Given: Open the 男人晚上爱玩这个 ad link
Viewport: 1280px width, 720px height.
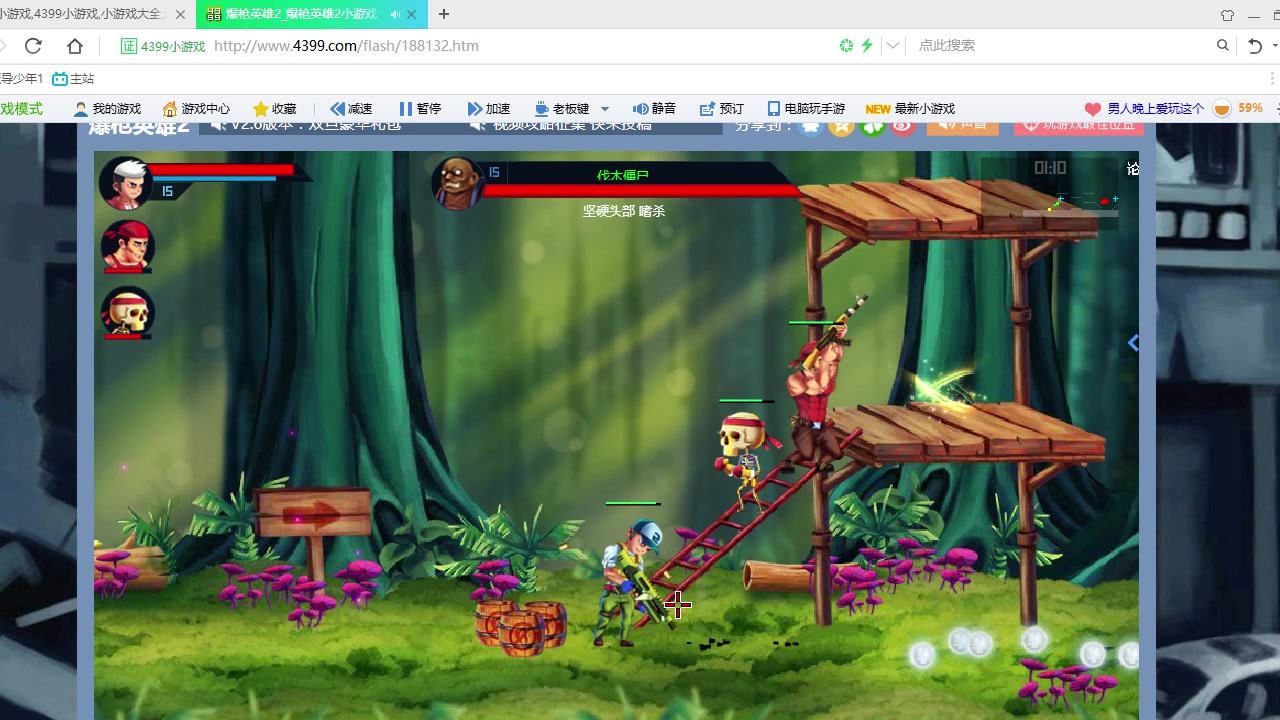Looking at the screenshot, I should tap(1144, 109).
